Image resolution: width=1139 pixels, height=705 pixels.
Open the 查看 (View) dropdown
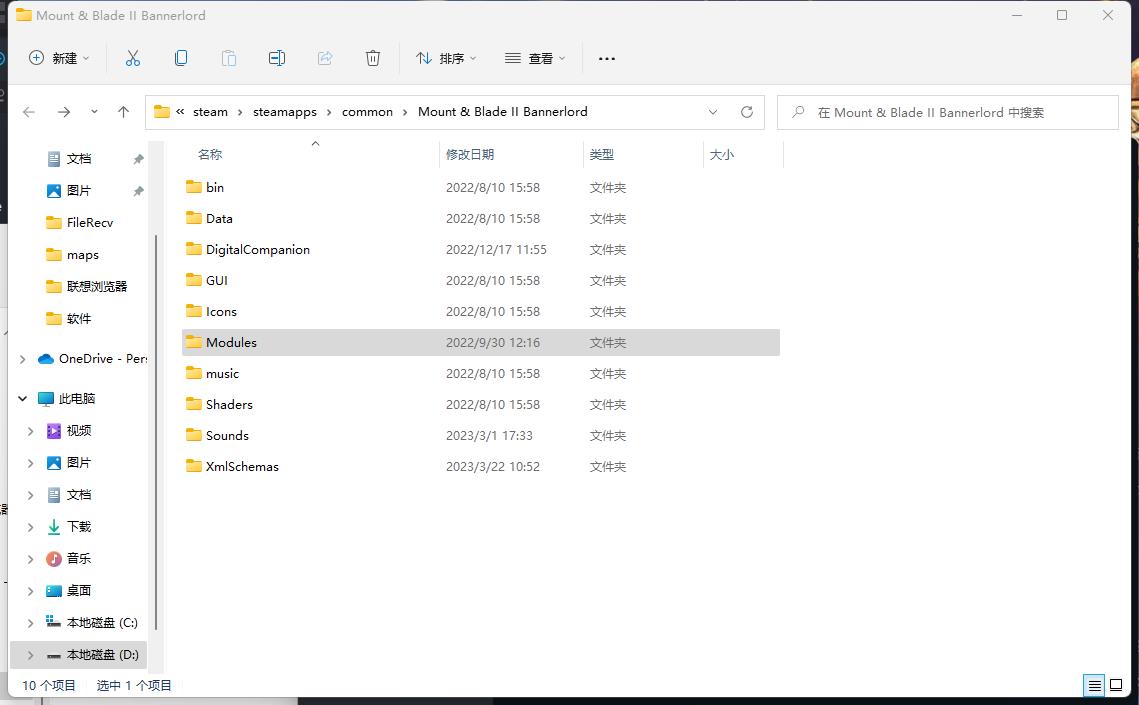[x=535, y=58]
